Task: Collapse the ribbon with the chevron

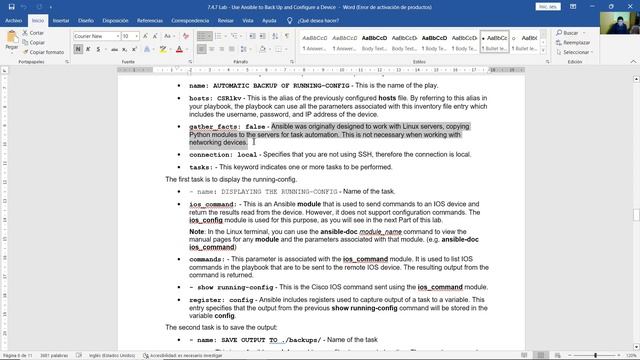Action: (633, 62)
